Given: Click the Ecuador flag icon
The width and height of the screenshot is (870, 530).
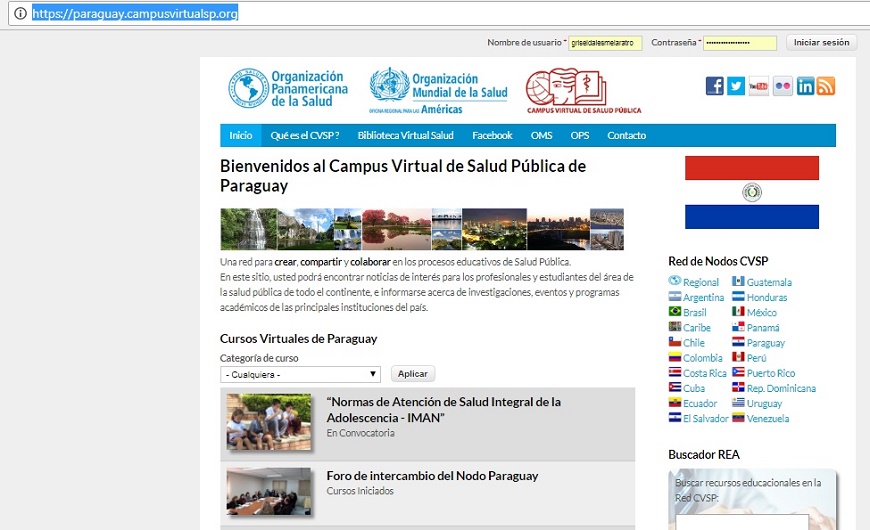Looking at the screenshot, I should tap(675, 402).
